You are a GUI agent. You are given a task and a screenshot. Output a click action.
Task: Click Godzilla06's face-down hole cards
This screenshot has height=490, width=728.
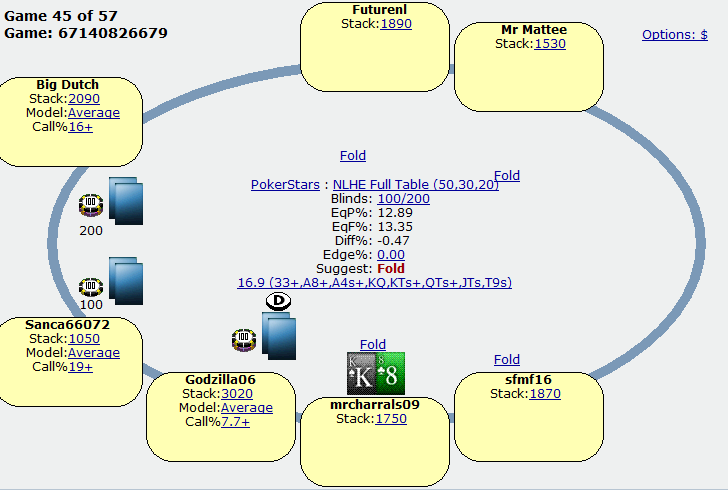click(x=279, y=336)
